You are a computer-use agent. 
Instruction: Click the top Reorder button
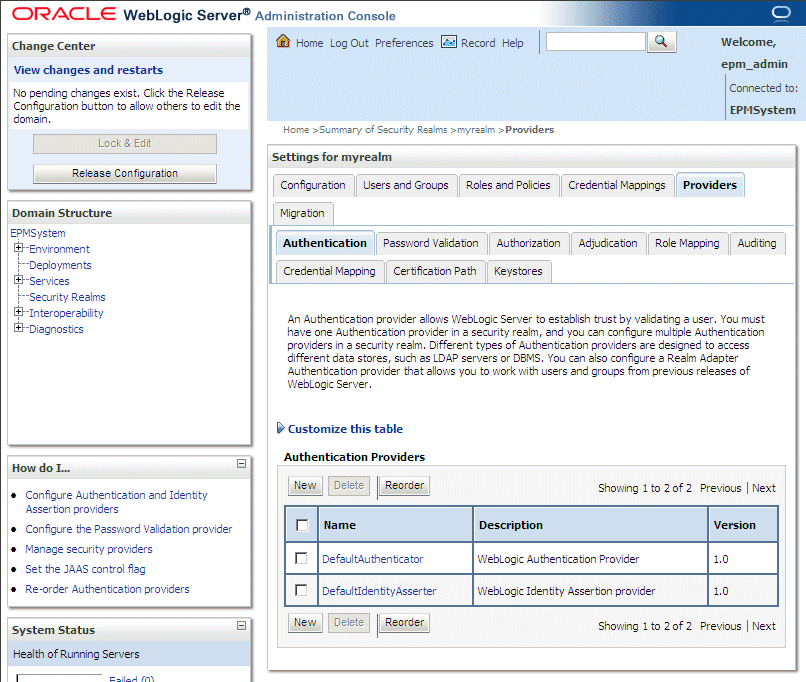tap(405, 485)
